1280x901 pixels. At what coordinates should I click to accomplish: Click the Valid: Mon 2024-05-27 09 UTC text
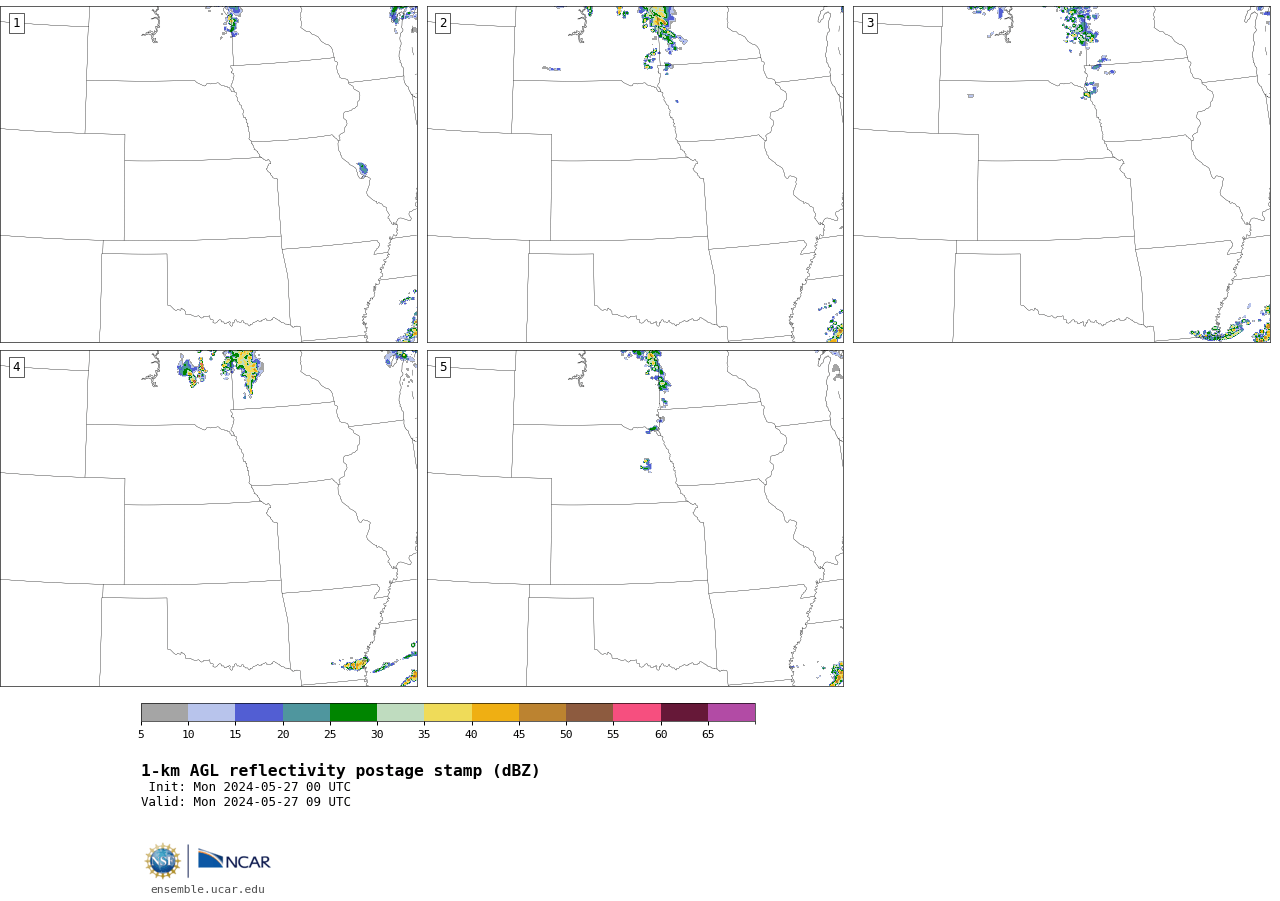pos(246,802)
